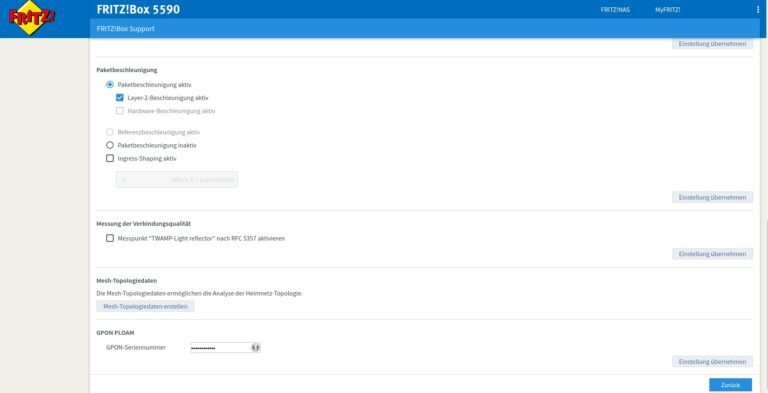768x393 pixels.
Task: Select Referenzbeschleunigung aktiv option
Action: (x=110, y=132)
